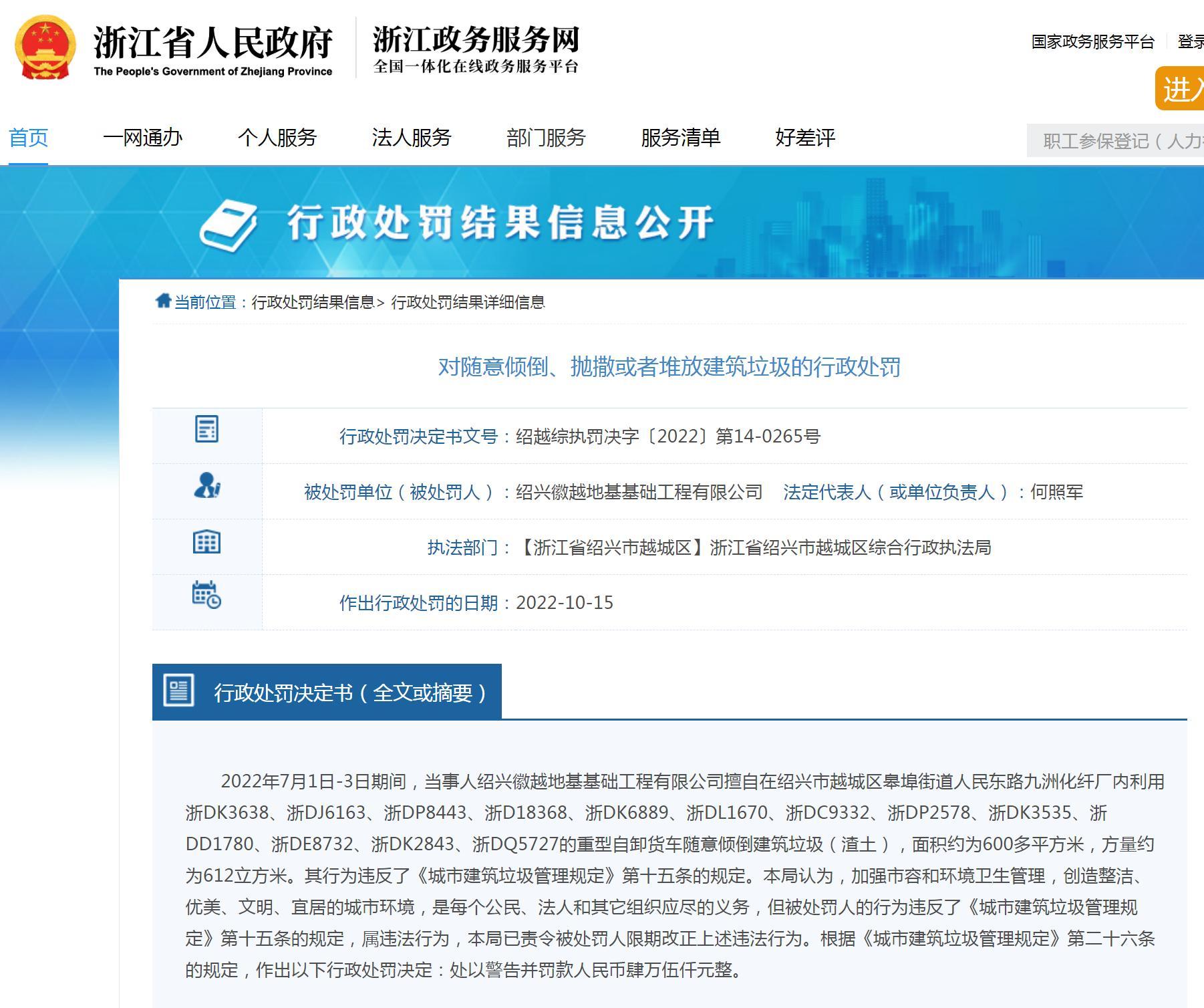
Task: Open the 首页 menu item
Action: pos(28,138)
